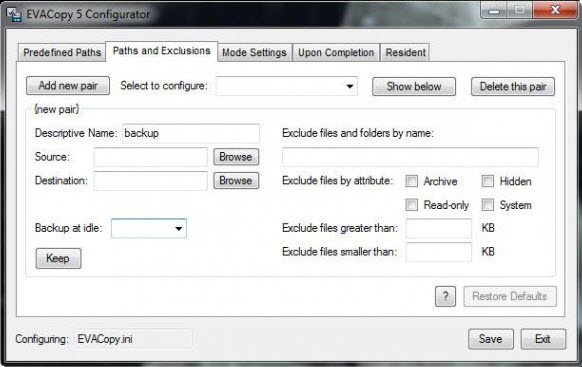
Task: Tick the Hidden attribute checkbox
Action: click(488, 181)
